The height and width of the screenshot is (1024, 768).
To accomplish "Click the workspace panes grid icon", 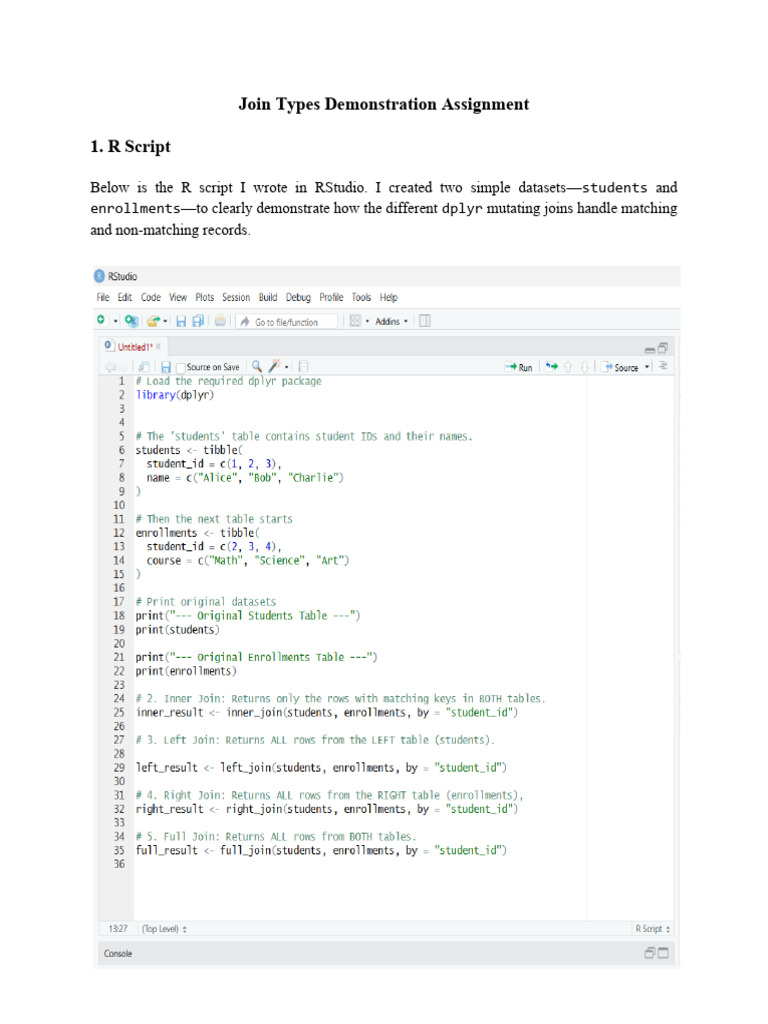I will [355, 321].
